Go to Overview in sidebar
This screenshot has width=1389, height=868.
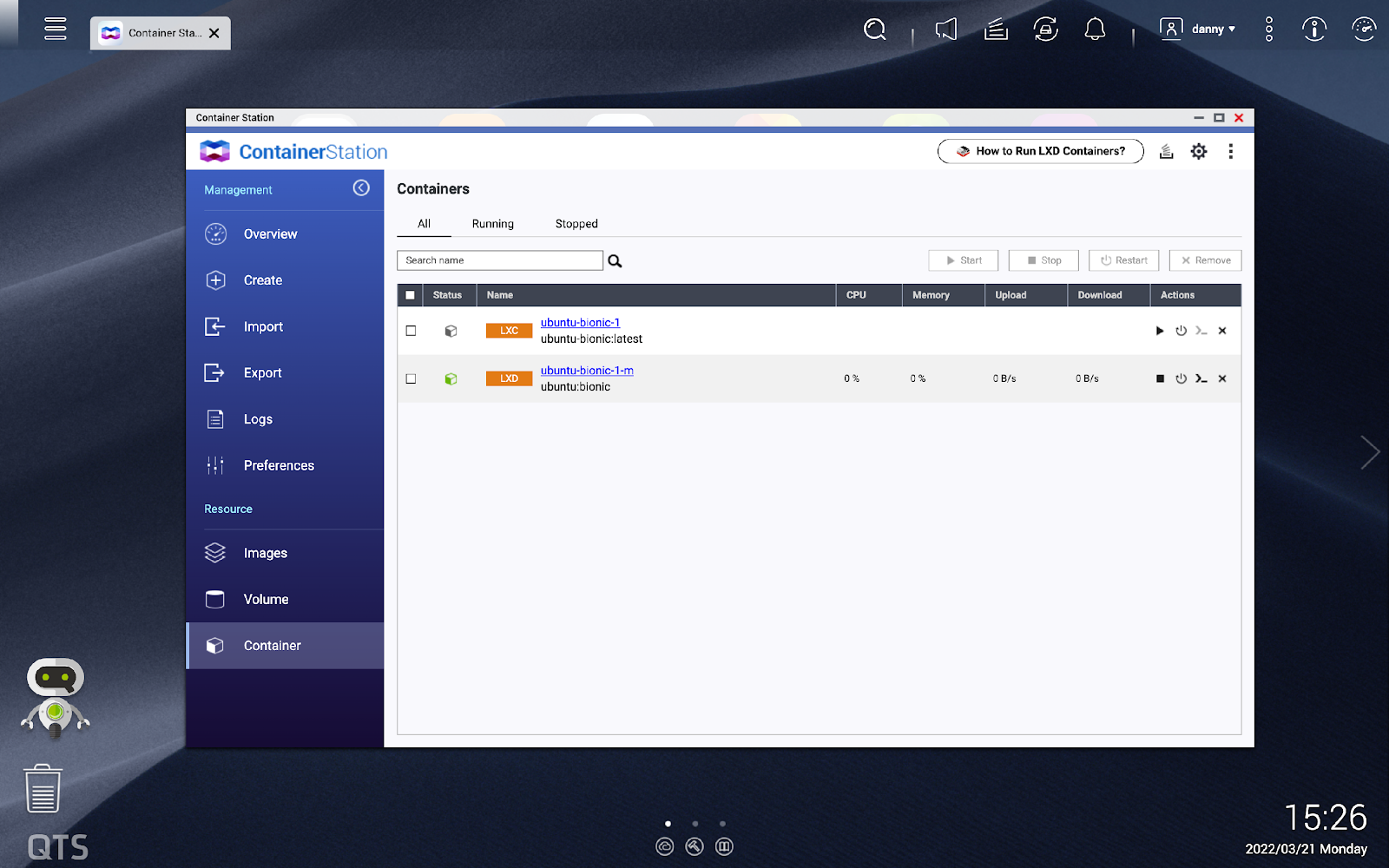coord(285,234)
